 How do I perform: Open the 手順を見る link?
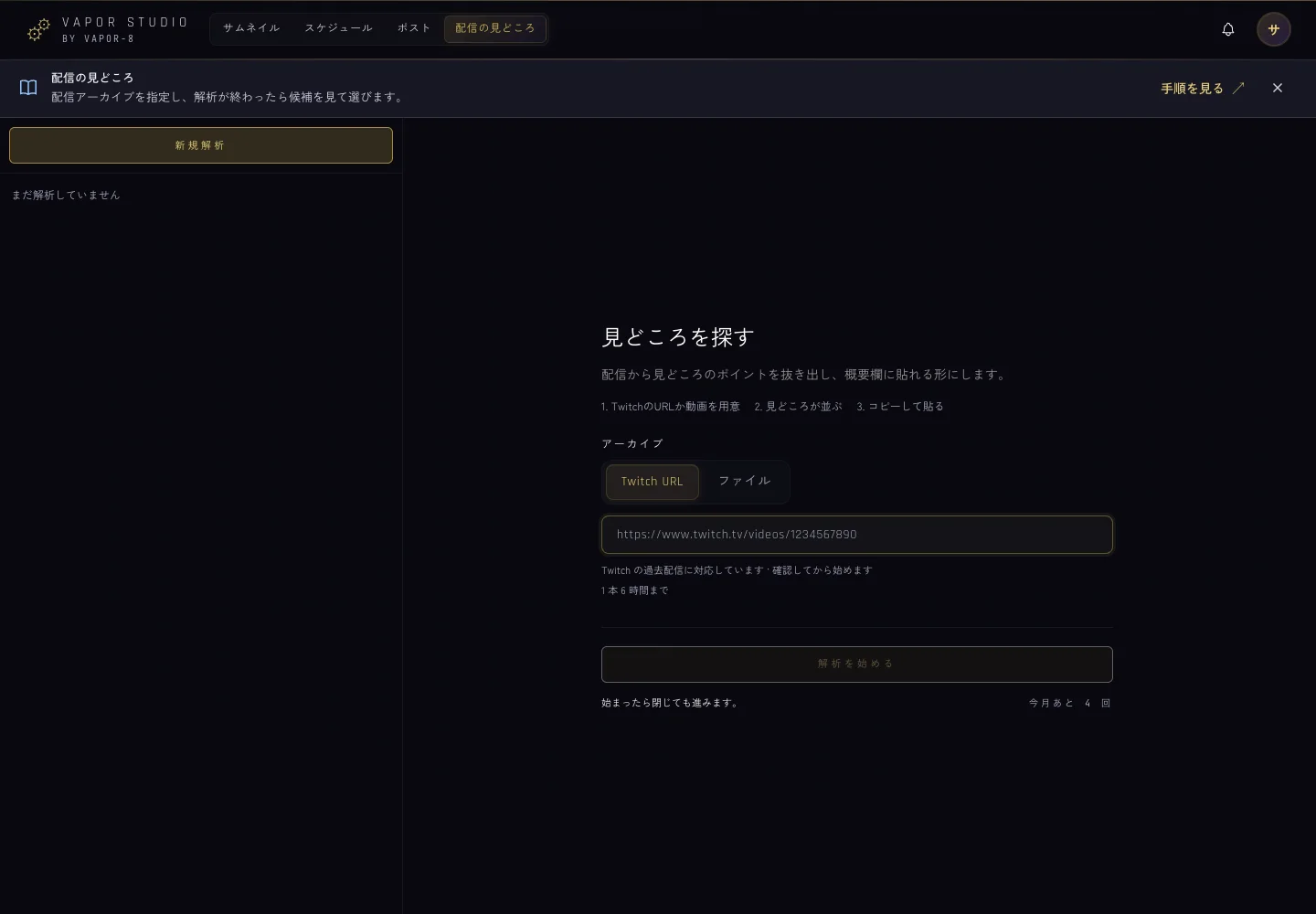(1203, 89)
